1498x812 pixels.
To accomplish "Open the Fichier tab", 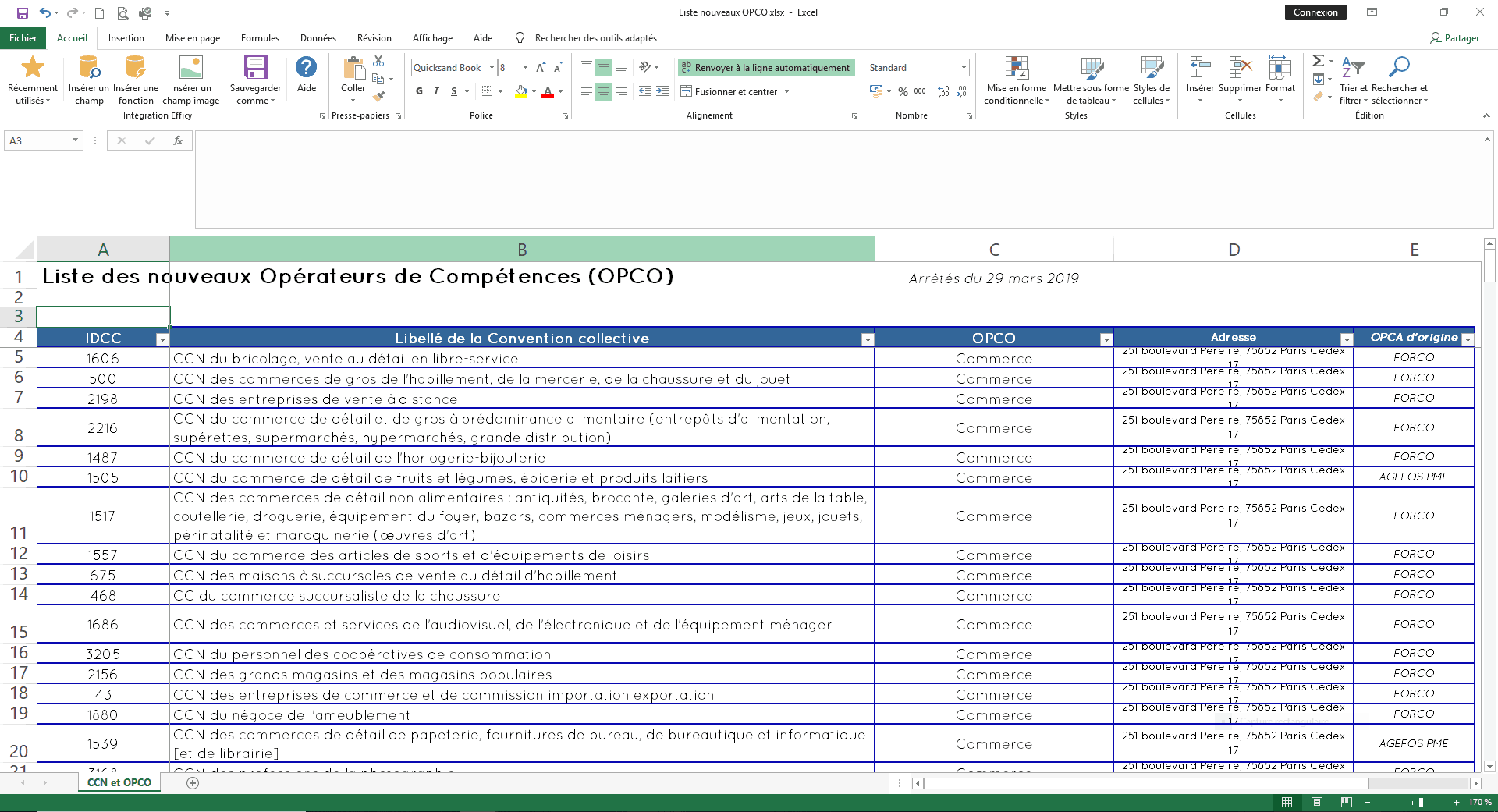I will point(23,38).
